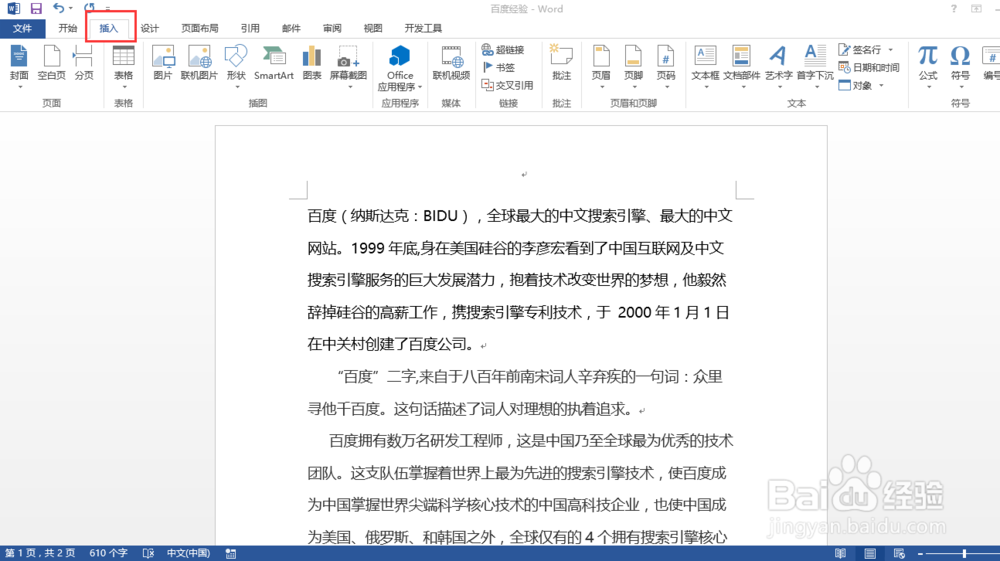Expand Screenshot dropdown arrow
This screenshot has width=1000, height=561.
click(350, 87)
